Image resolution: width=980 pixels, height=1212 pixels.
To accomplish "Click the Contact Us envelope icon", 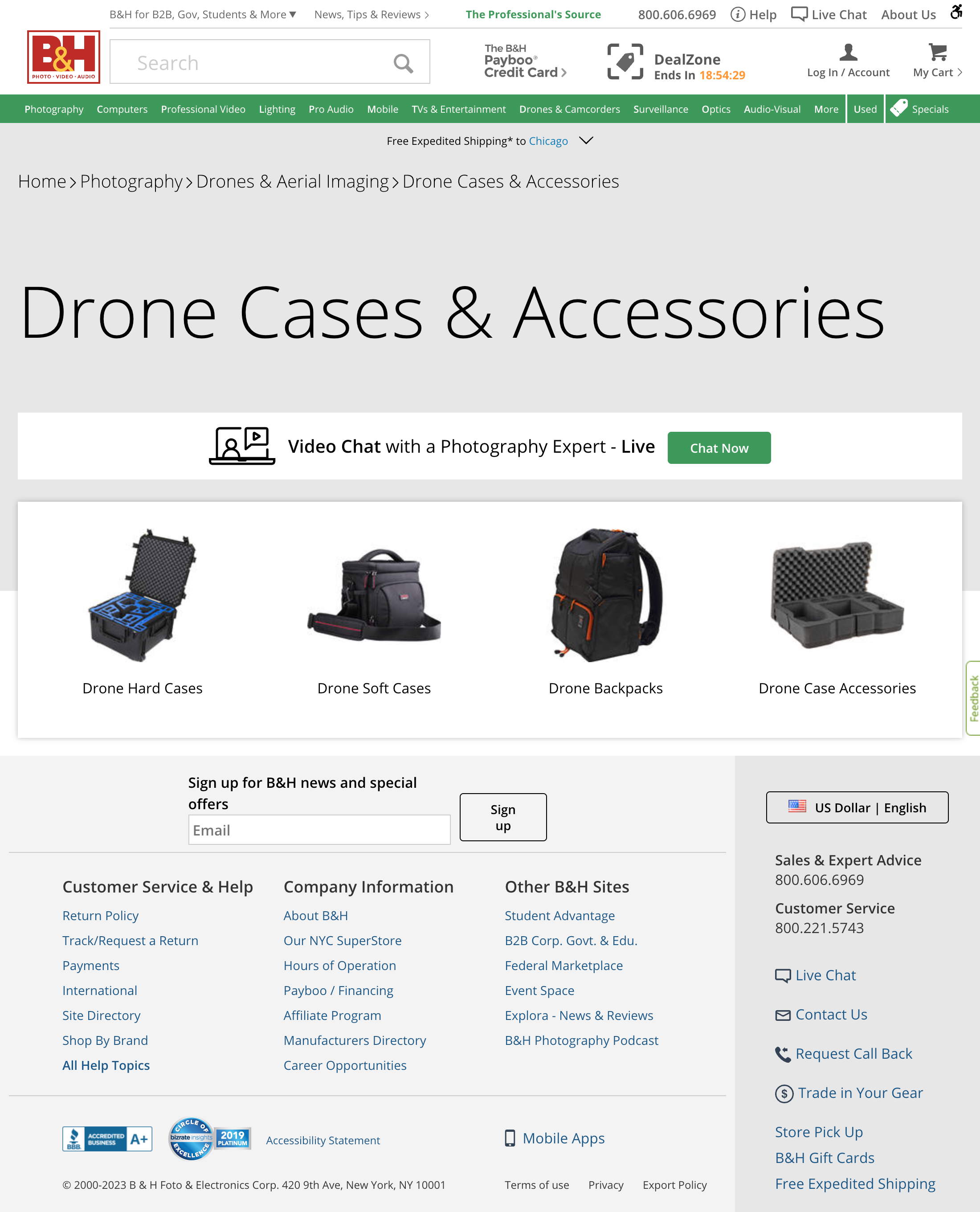I will click(783, 1014).
